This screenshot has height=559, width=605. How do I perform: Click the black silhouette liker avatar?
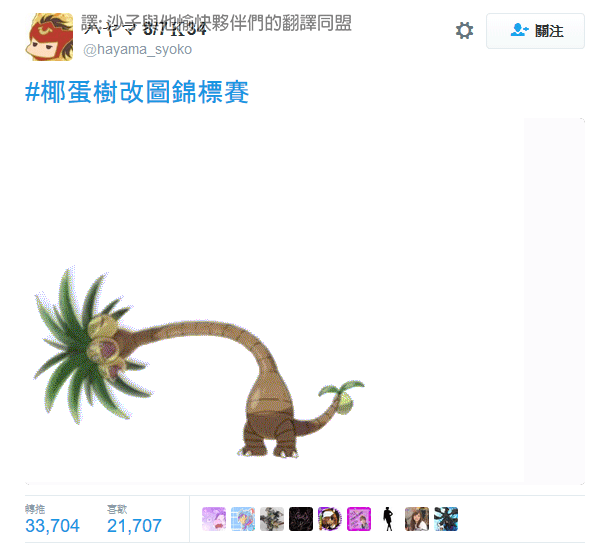click(388, 519)
